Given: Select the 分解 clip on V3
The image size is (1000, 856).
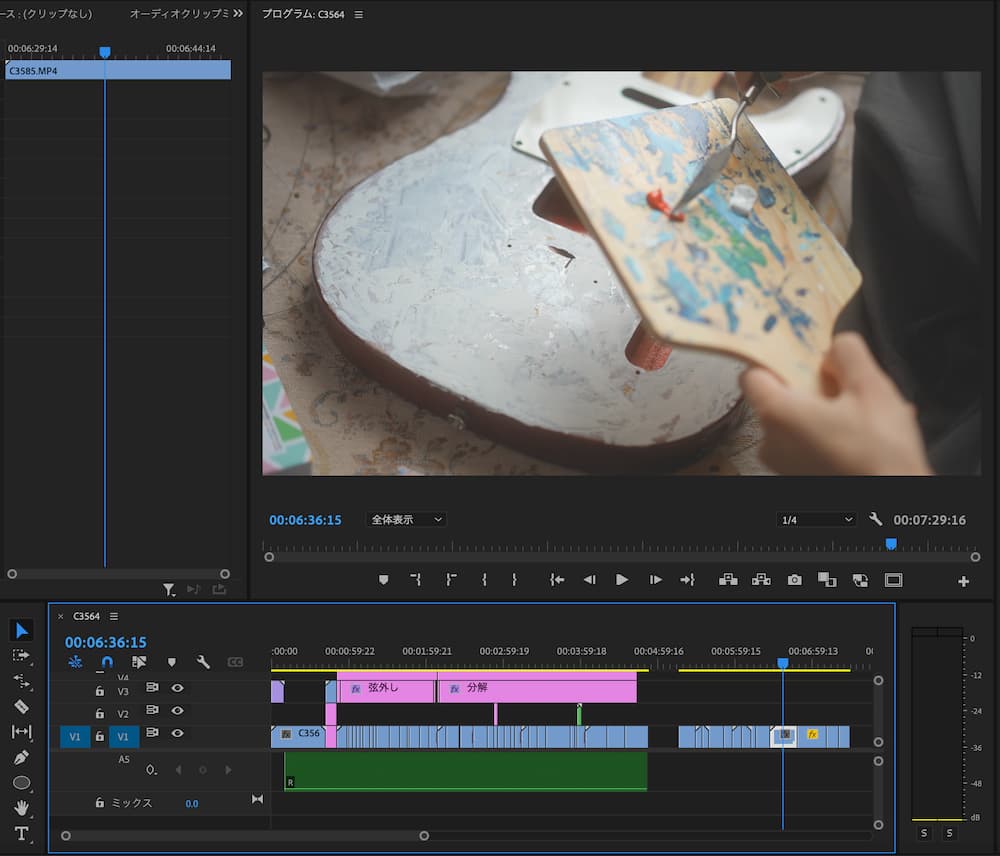Looking at the screenshot, I should (537, 689).
